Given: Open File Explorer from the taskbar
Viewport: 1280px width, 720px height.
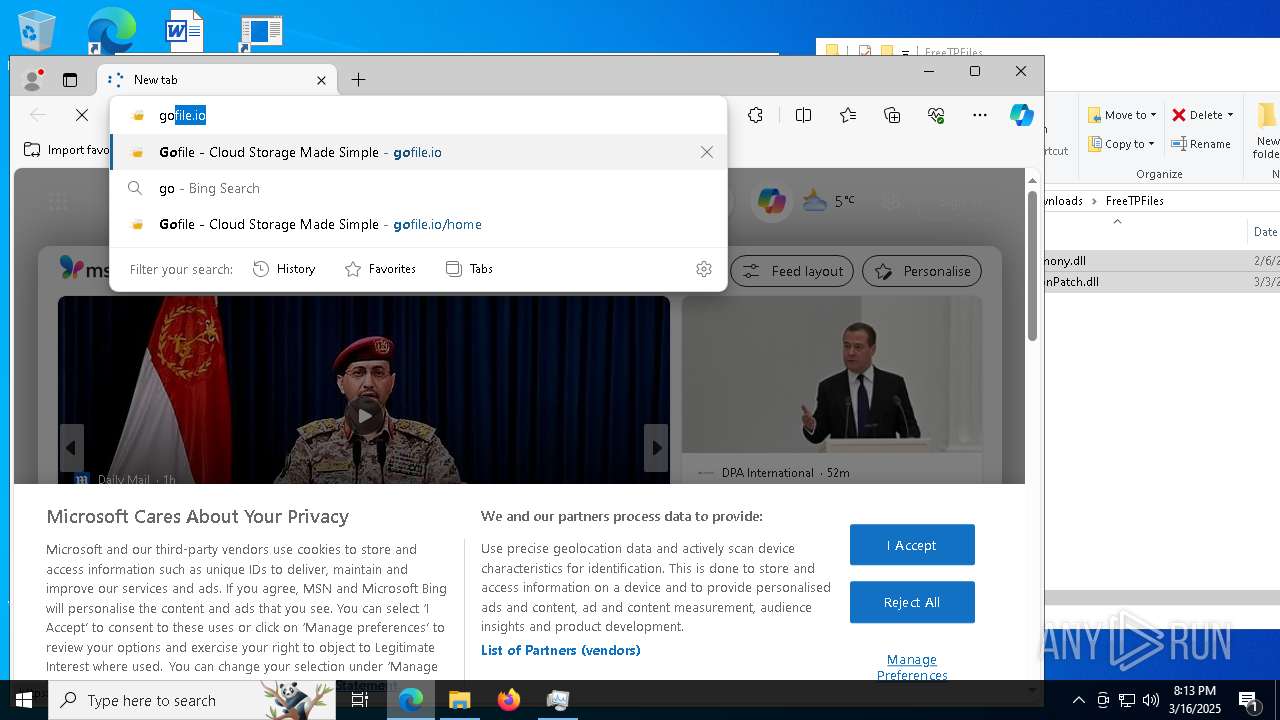Looking at the screenshot, I should click(x=460, y=700).
